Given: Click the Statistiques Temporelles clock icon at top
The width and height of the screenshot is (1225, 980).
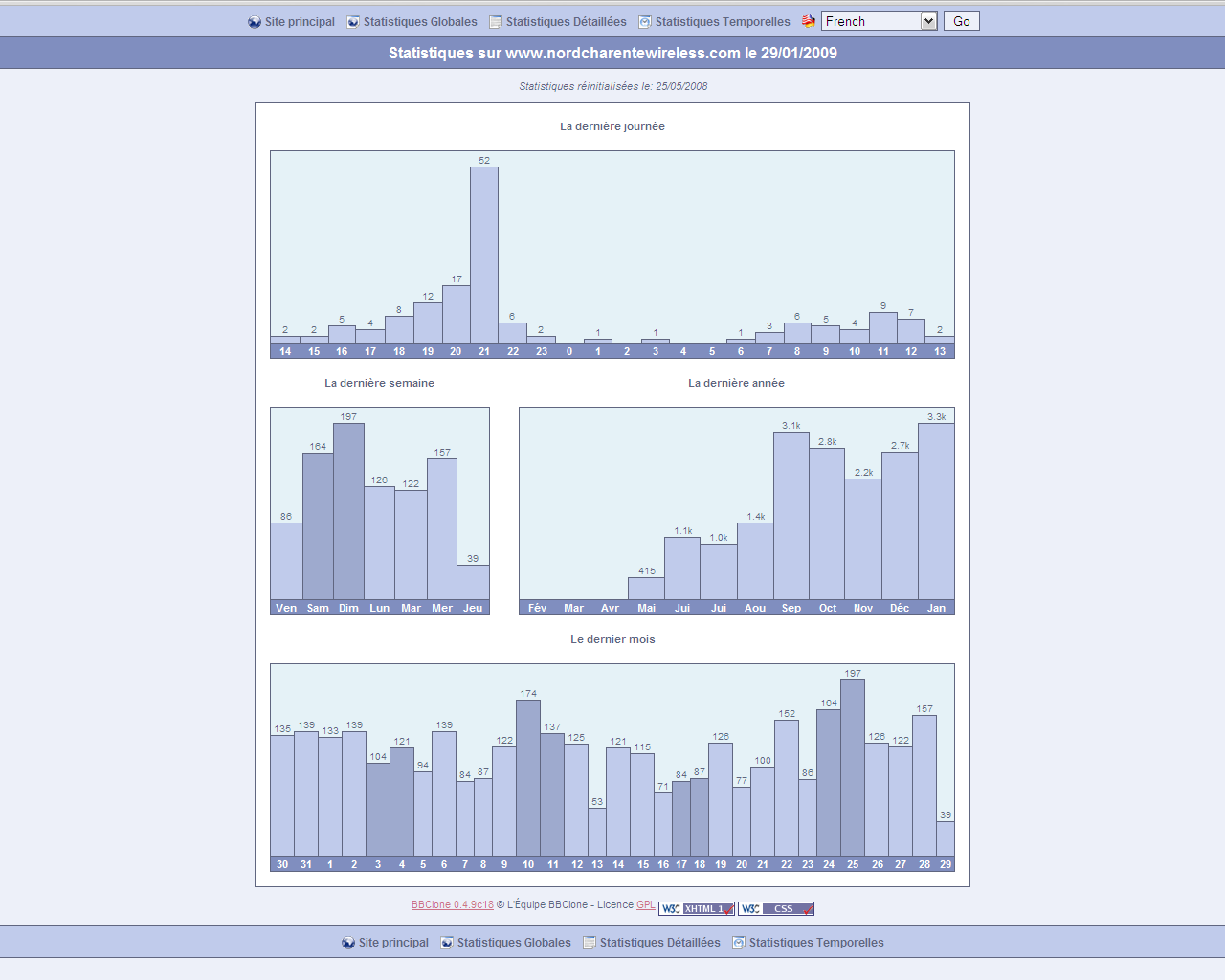Looking at the screenshot, I should pos(645,22).
